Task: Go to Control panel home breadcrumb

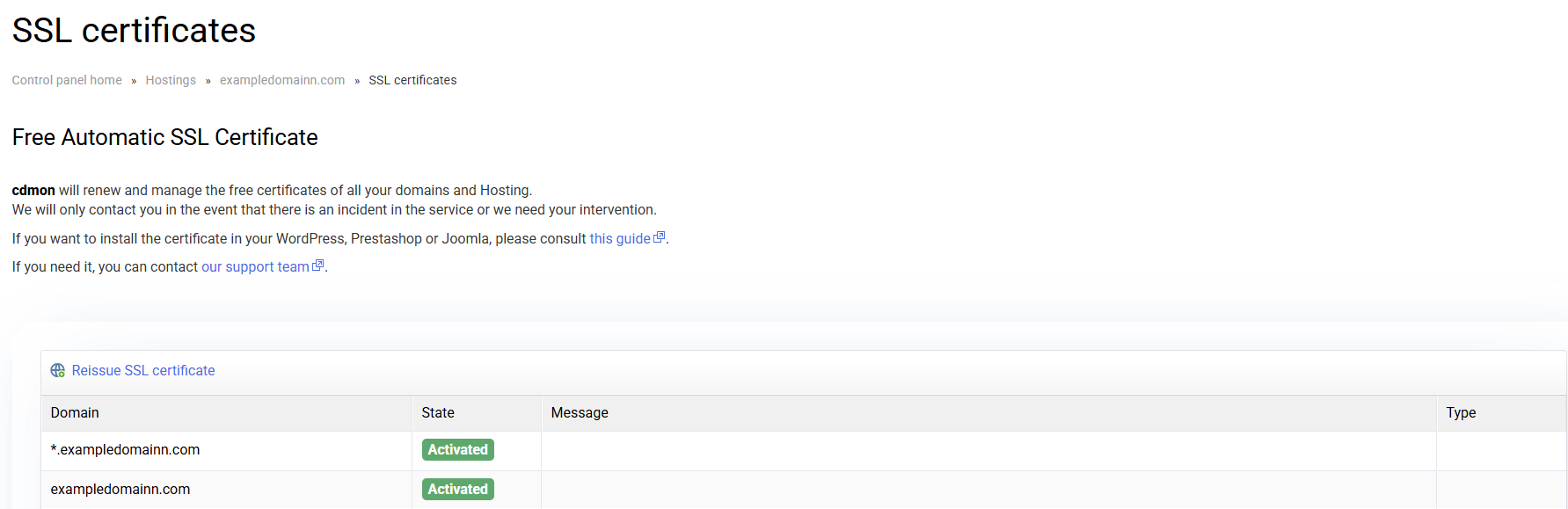Action: [x=67, y=80]
